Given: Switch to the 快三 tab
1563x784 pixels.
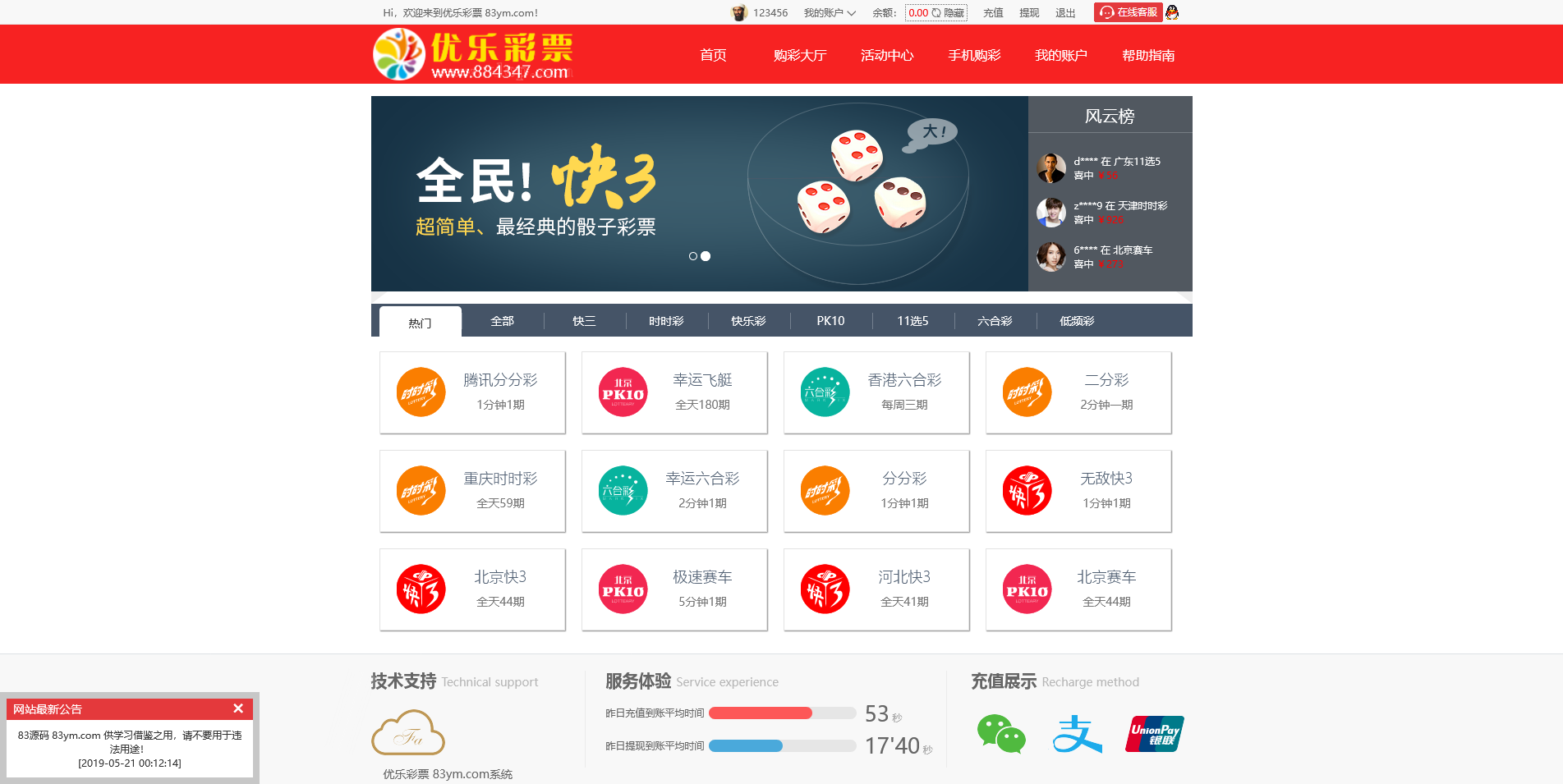Looking at the screenshot, I should click(x=584, y=321).
